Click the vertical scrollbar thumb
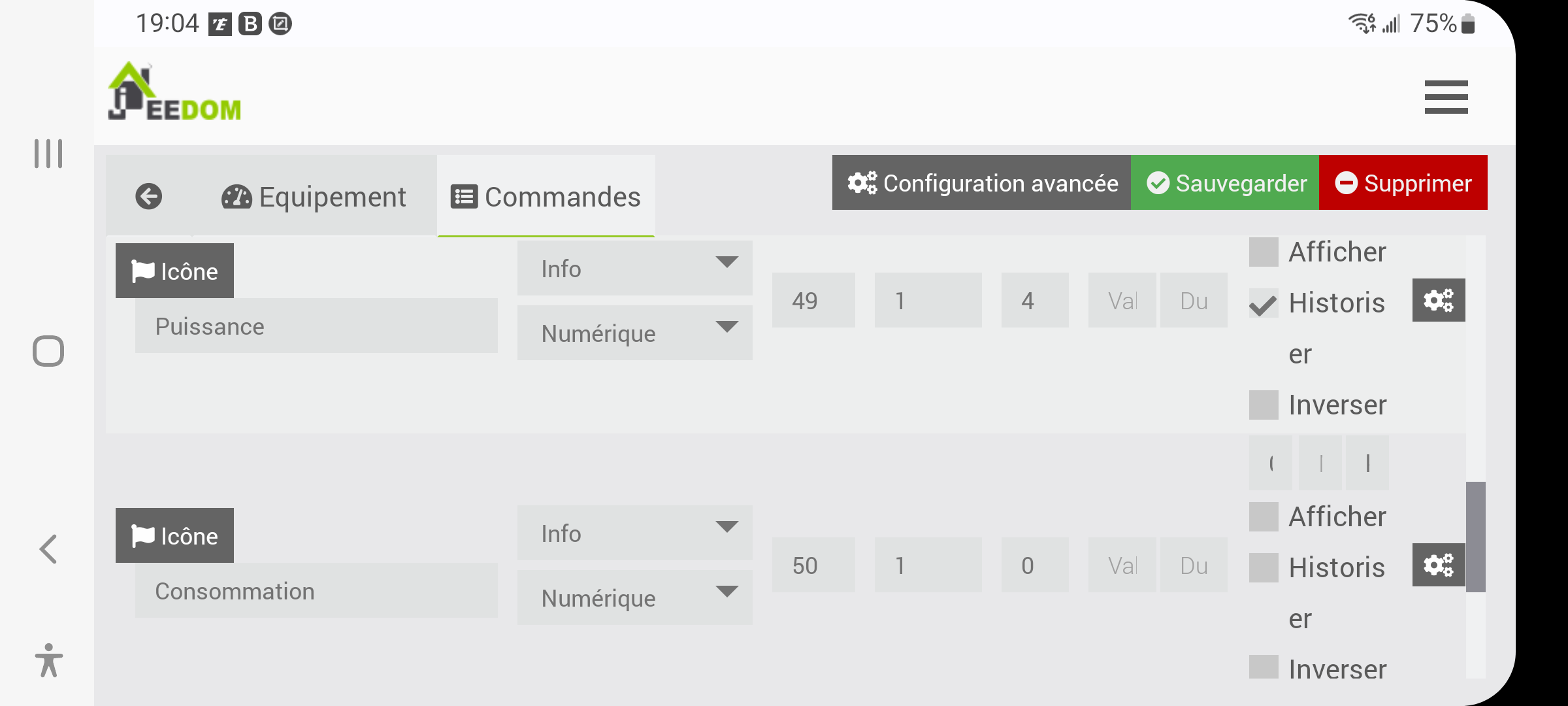Screen dimensions: 1568x706 point(1475,536)
